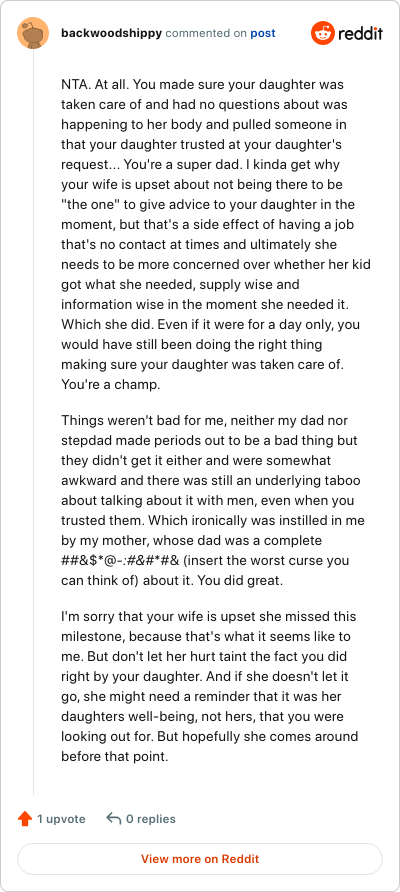The width and height of the screenshot is (400, 892).
Task: Select the '1 upvote' count label
Action: (x=61, y=819)
